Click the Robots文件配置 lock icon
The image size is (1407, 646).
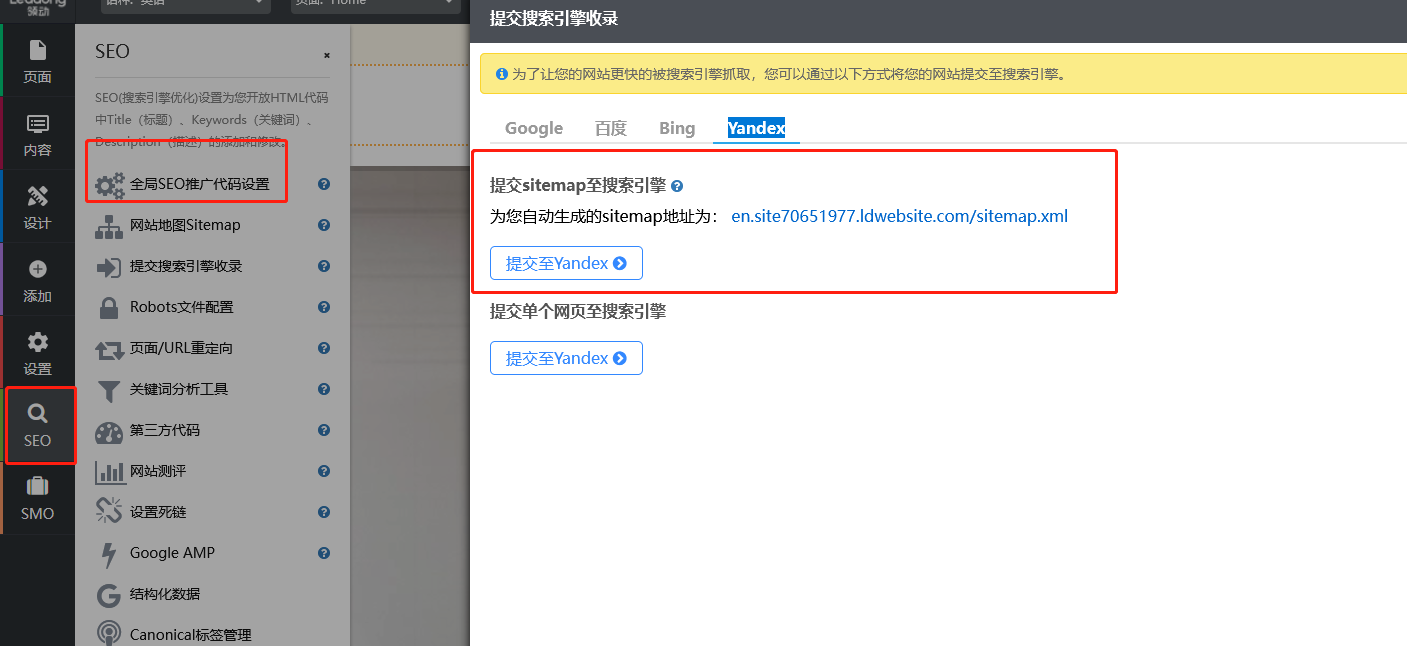click(108, 307)
